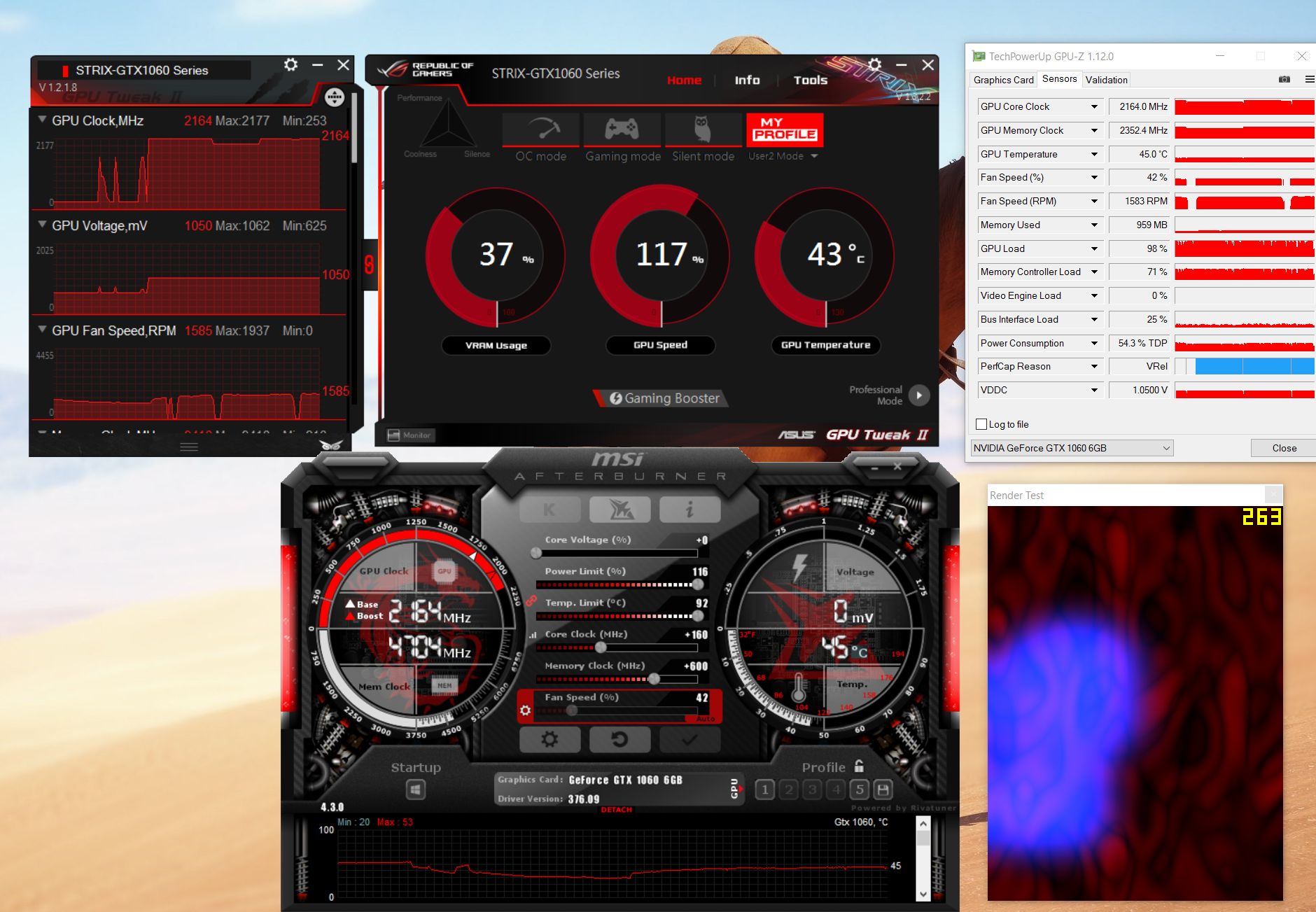
Task: Open Afterburner settings gear button
Action: coord(549,739)
